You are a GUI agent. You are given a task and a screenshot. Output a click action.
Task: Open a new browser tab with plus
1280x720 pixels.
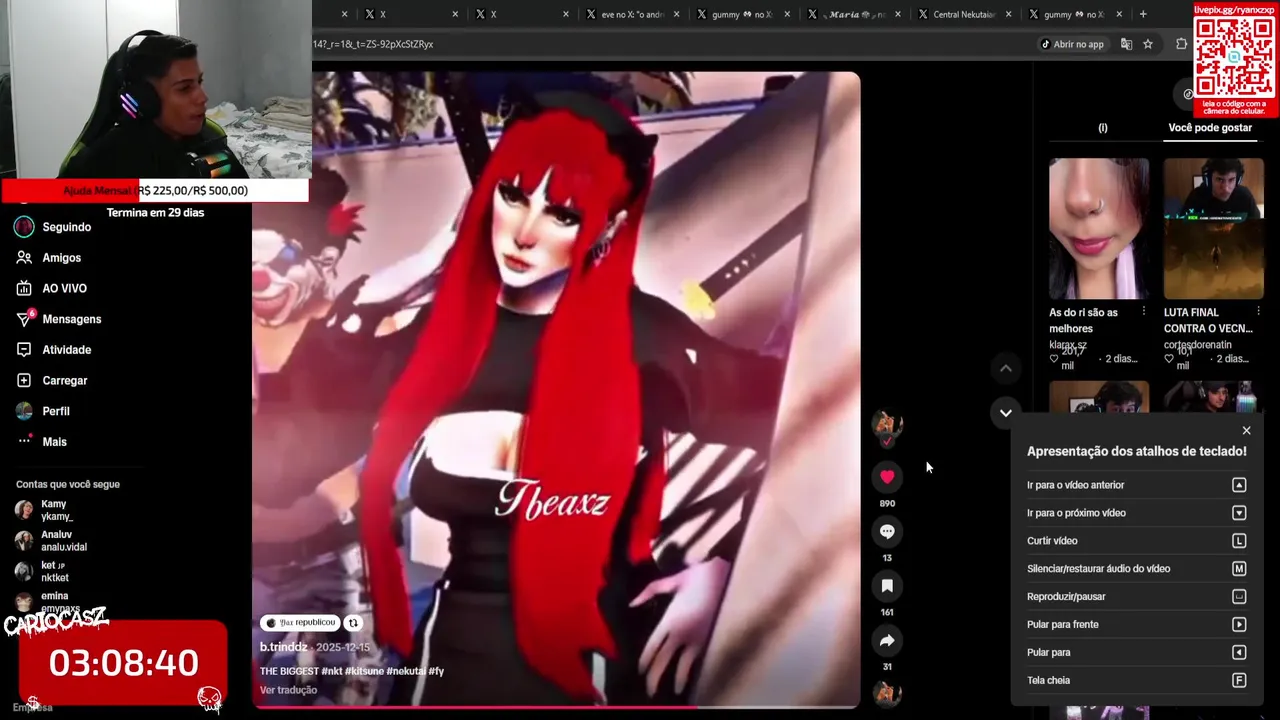[1143, 14]
